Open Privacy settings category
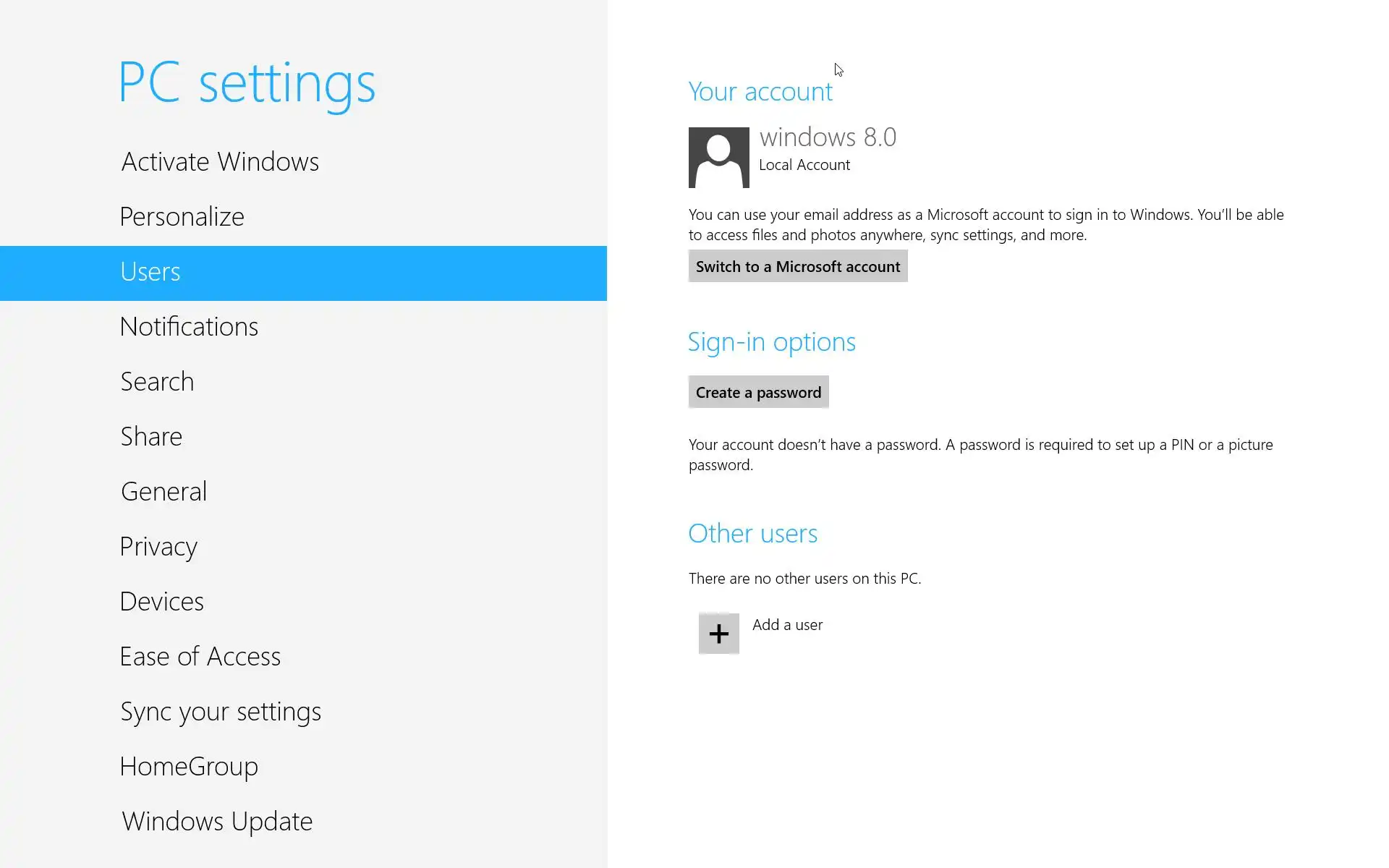The width and height of the screenshot is (1389, 868). [158, 547]
